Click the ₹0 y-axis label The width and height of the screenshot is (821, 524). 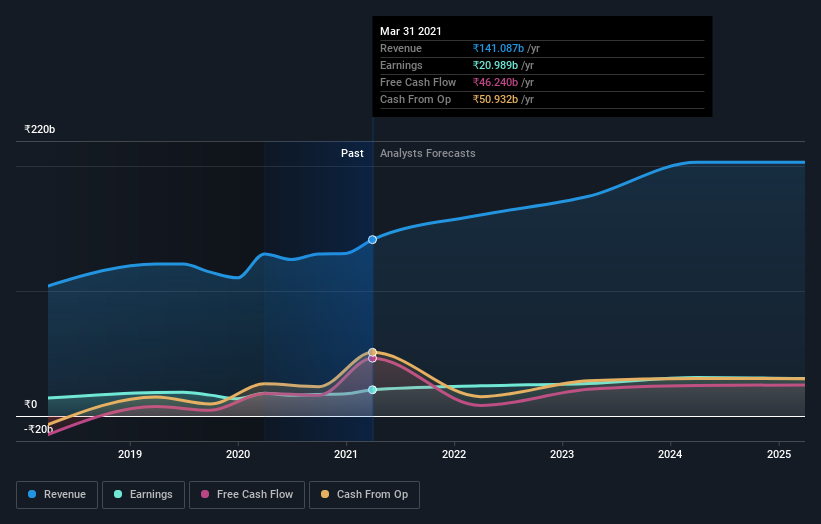click(x=30, y=404)
